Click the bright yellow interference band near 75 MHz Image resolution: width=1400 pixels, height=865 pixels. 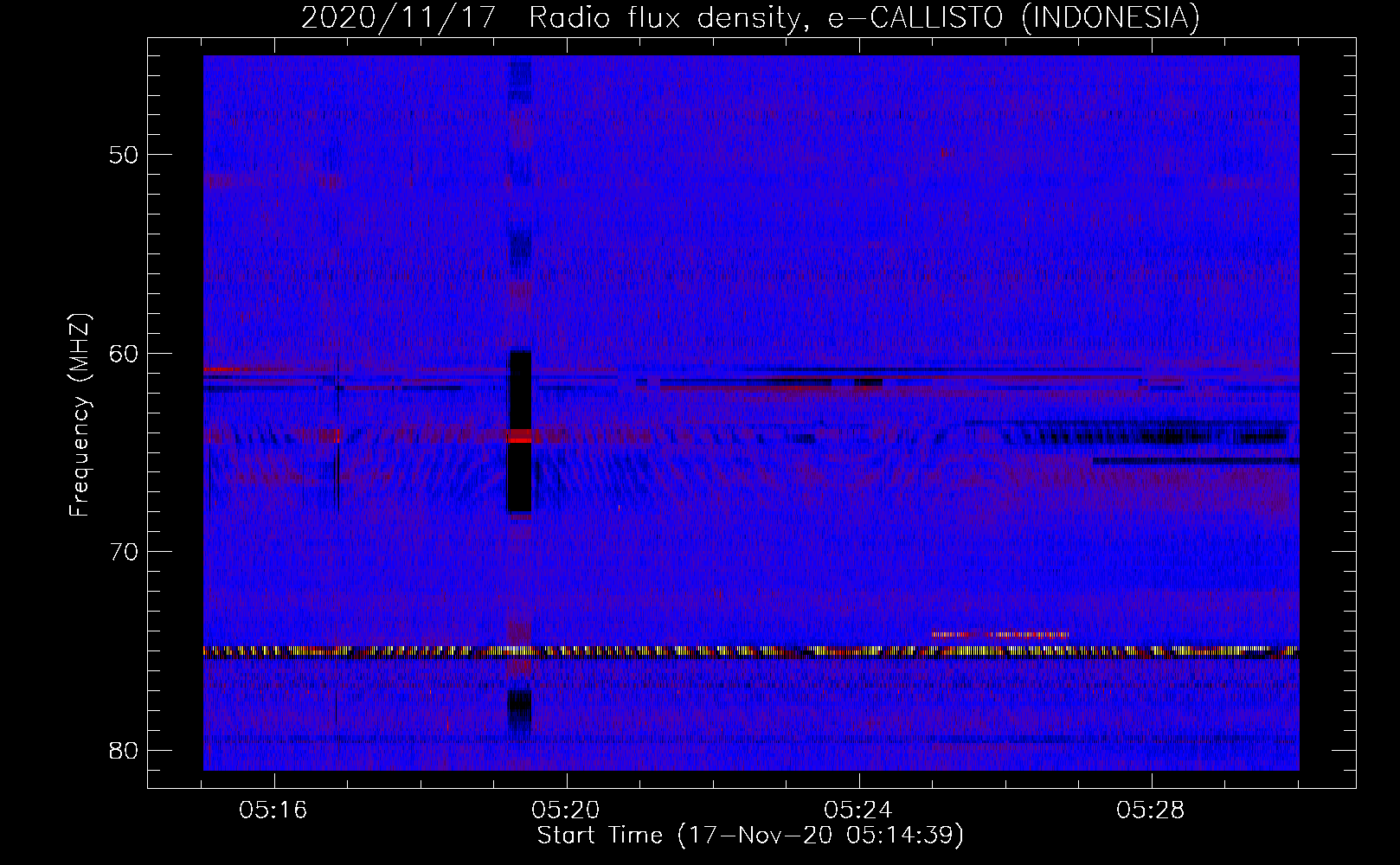coord(751,651)
